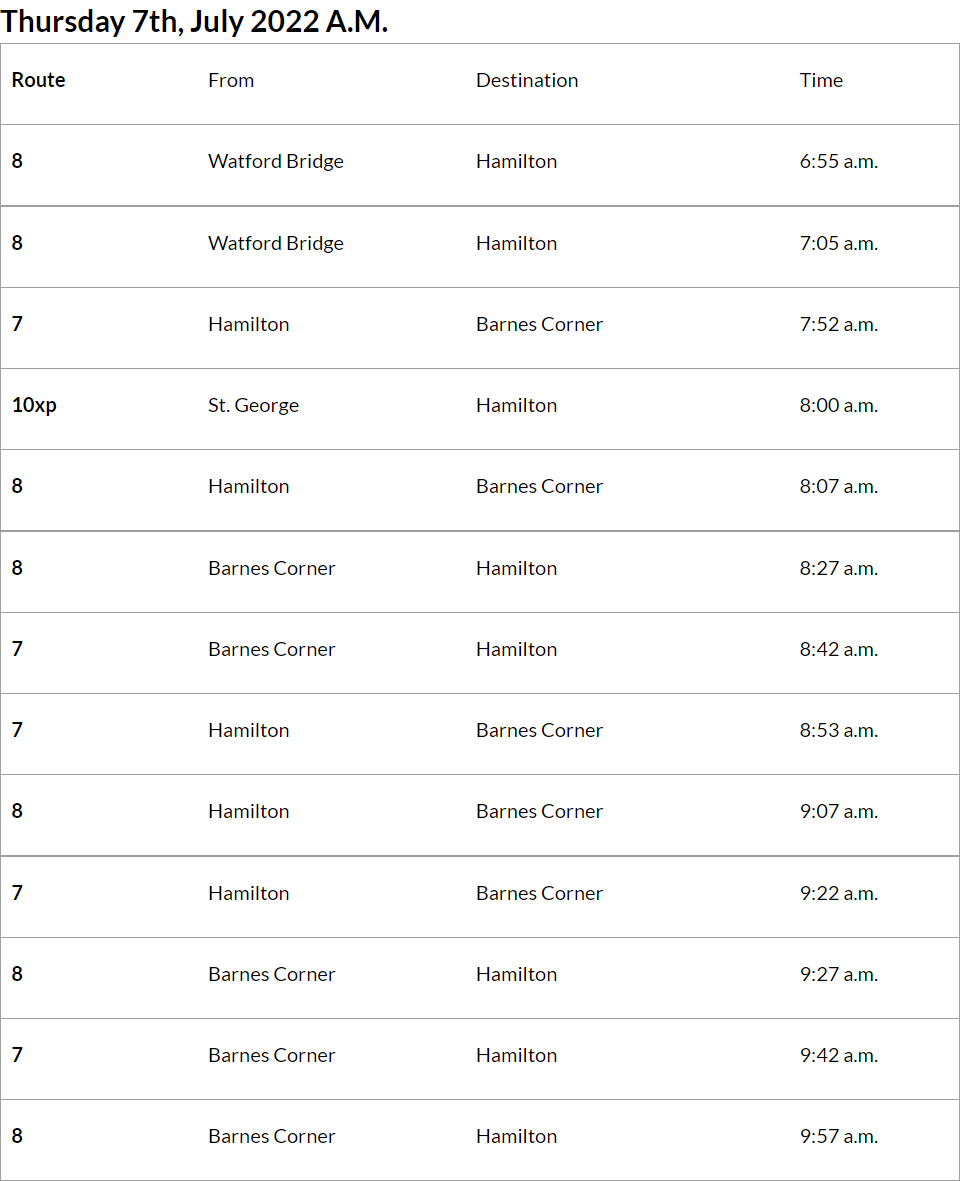Select the 9:07 a.m. time cell
The width and height of the screenshot is (960, 1181).
pos(838,812)
